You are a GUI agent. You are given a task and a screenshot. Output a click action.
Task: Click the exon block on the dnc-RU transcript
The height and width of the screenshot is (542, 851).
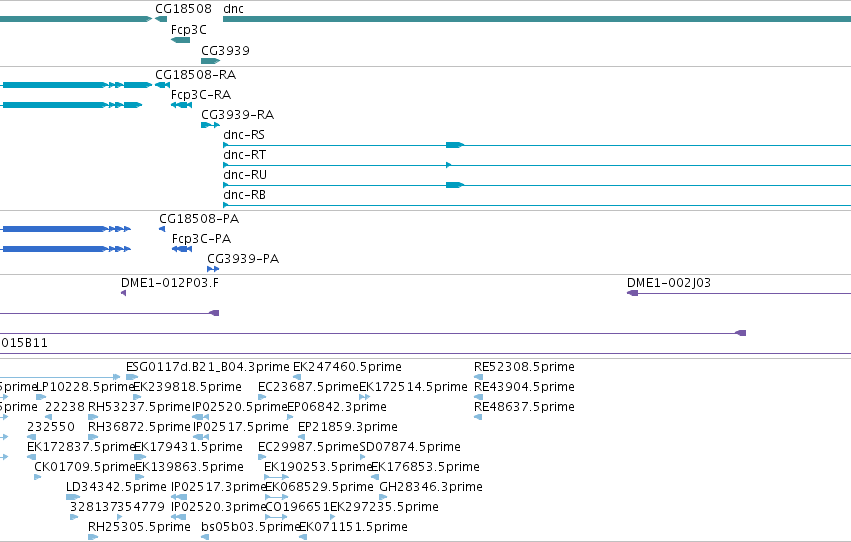(x=454, y=185)
